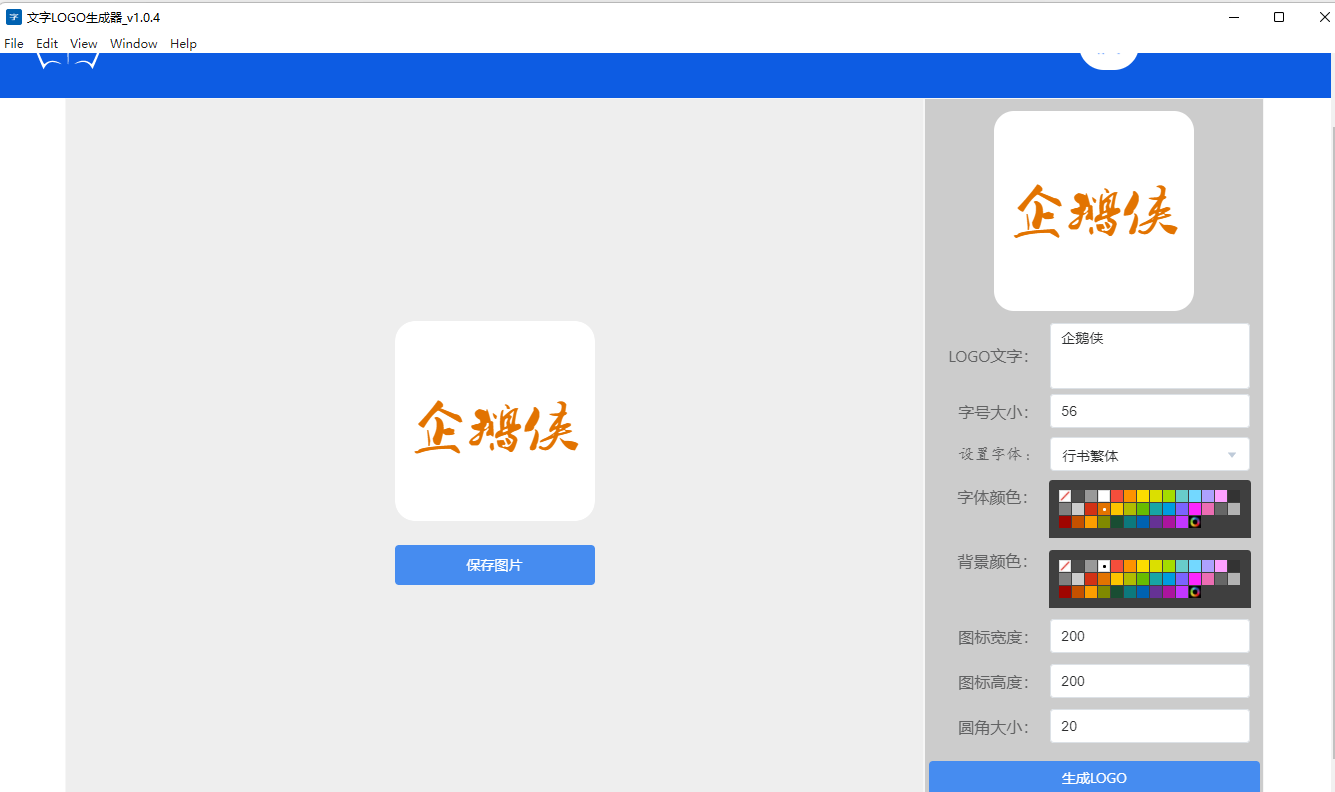Open the Help menu

[x=183, y=43]
